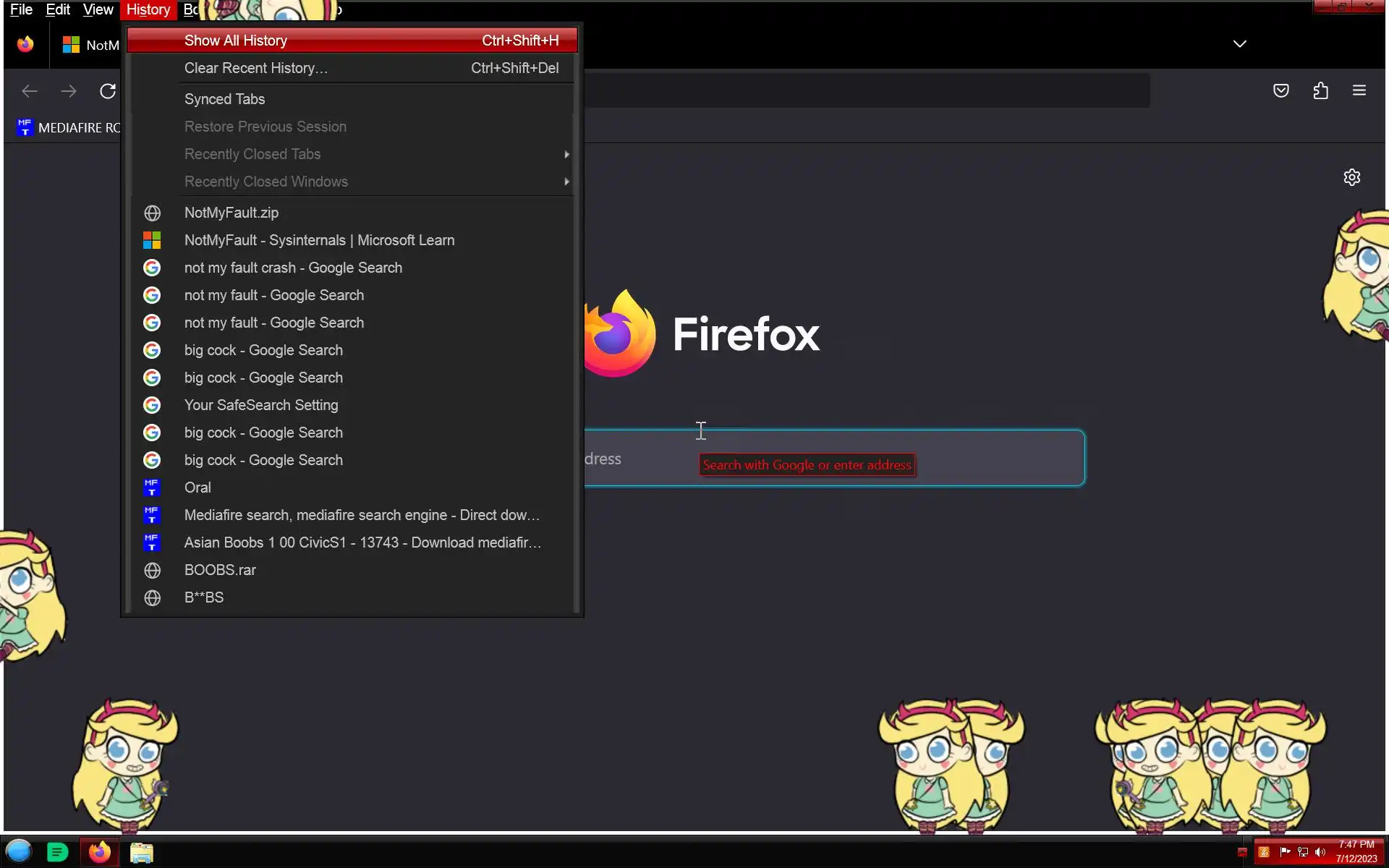
Task: Expand the list all tabs chevron
Action: (1239, 43)
